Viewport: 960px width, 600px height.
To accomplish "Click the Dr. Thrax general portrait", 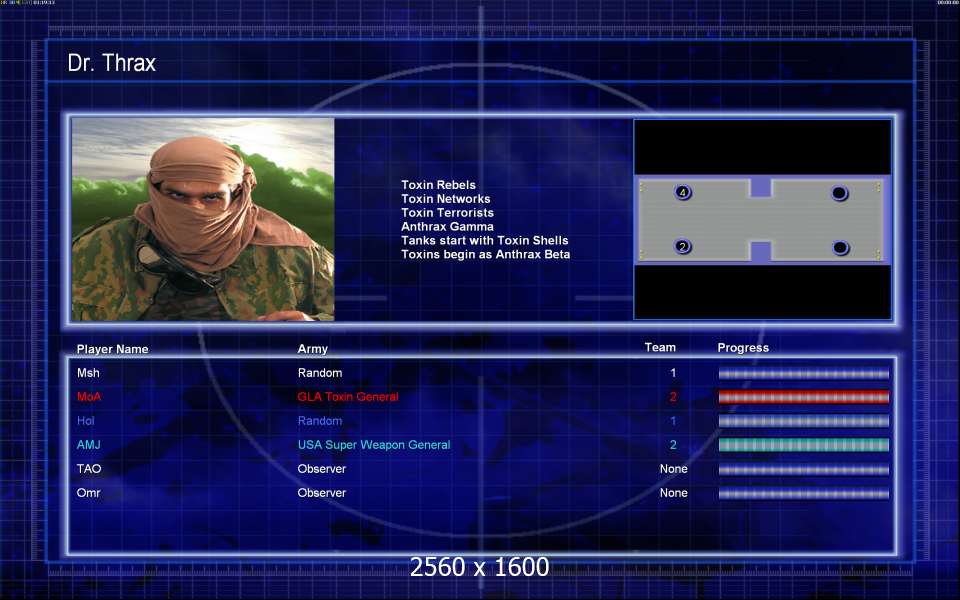I will pos(203,219).
